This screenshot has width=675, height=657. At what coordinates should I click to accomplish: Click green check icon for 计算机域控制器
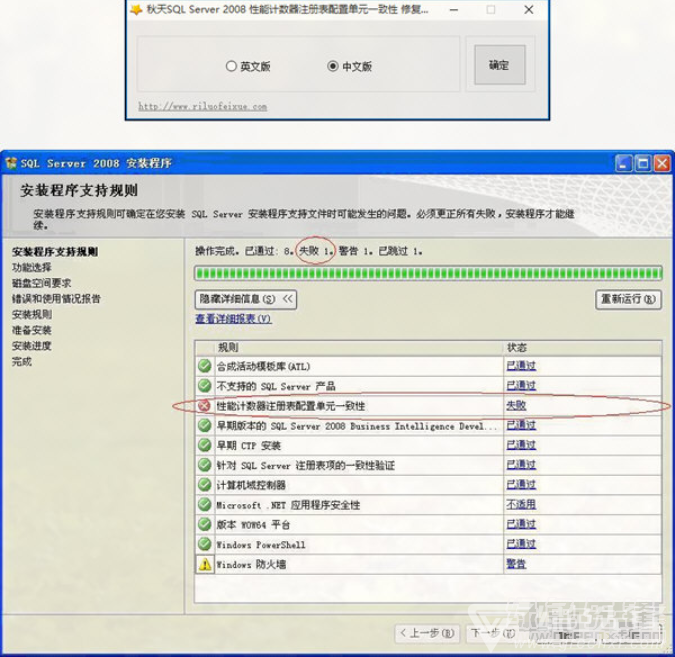coord(204,485)
